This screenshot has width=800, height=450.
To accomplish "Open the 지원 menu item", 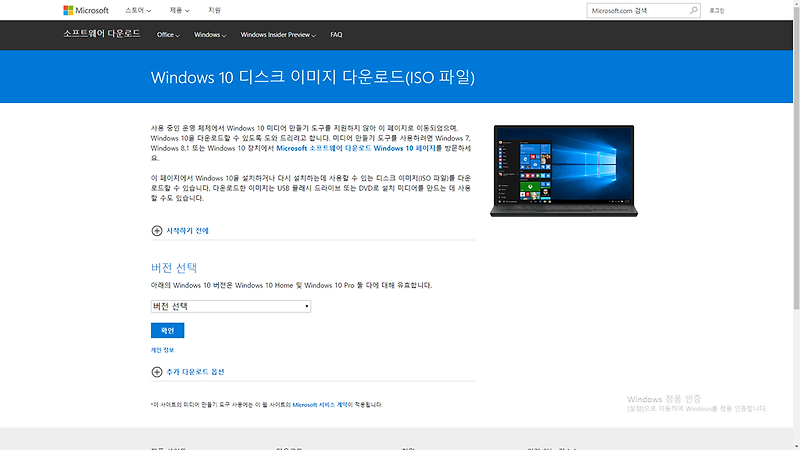I will 214,10.
